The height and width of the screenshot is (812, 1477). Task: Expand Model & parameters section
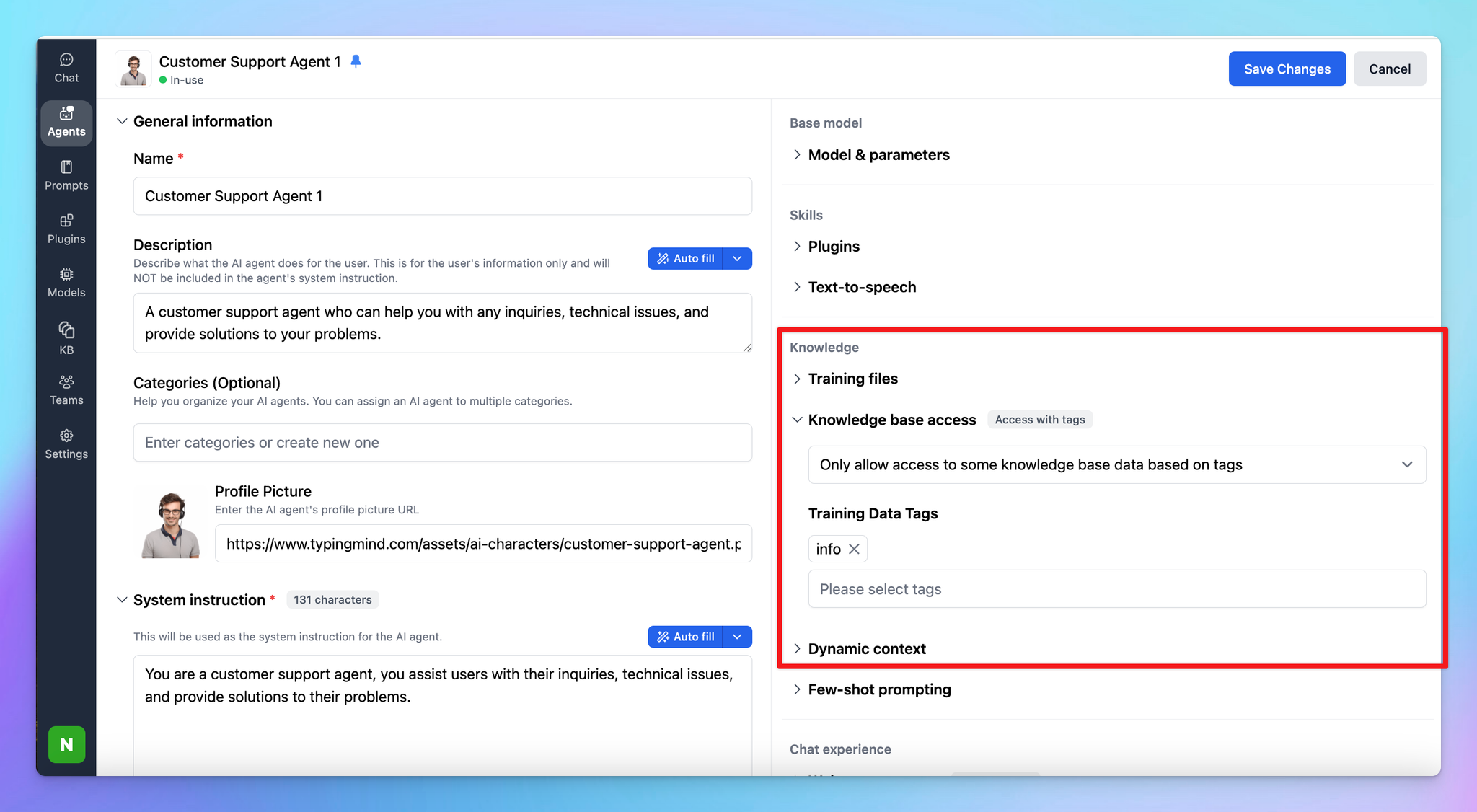(878, 155)
